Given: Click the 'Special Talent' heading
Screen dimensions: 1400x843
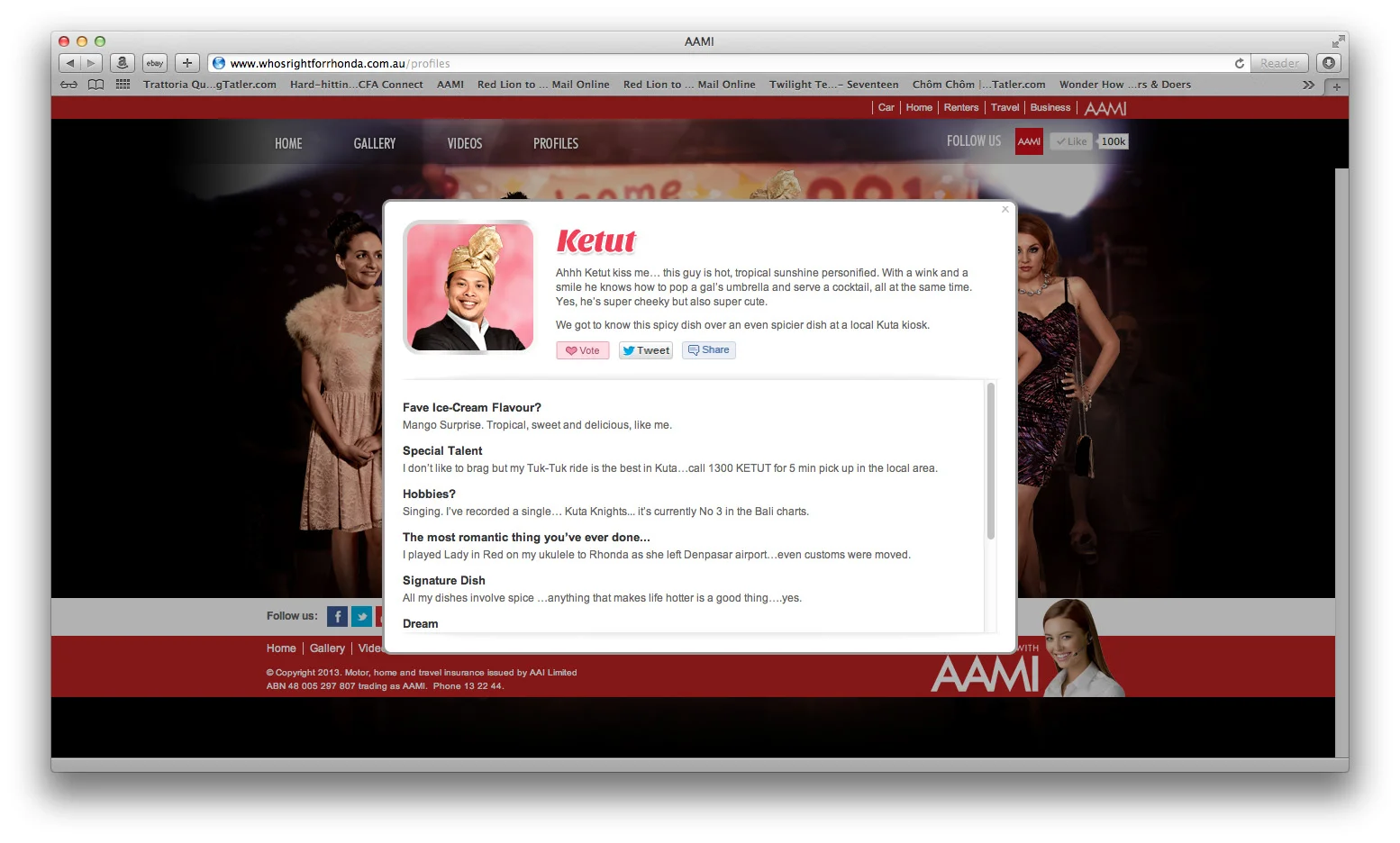Looking at the screenshot, I should (x=442, y=451).
